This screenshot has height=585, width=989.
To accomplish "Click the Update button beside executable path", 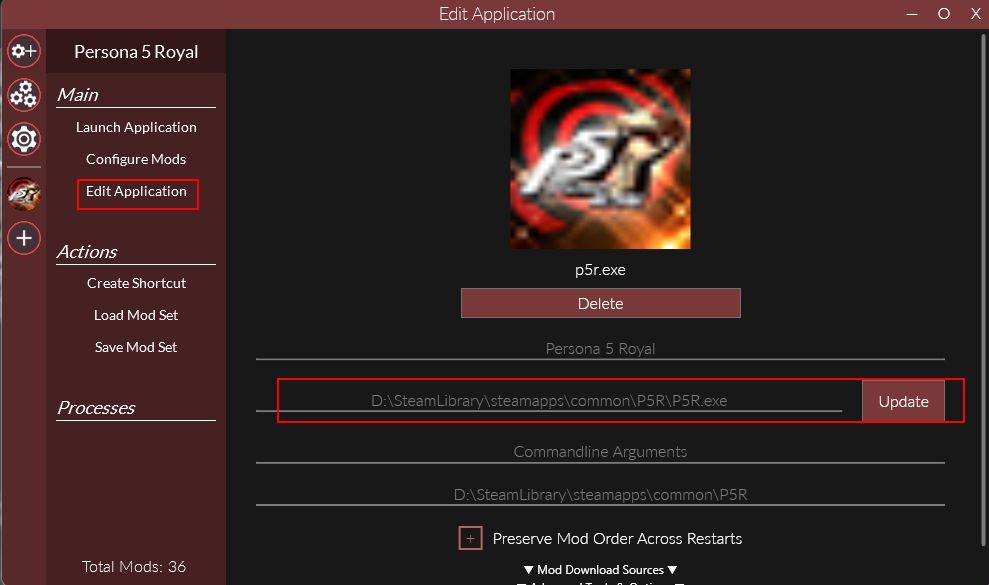I will [903, 401].
